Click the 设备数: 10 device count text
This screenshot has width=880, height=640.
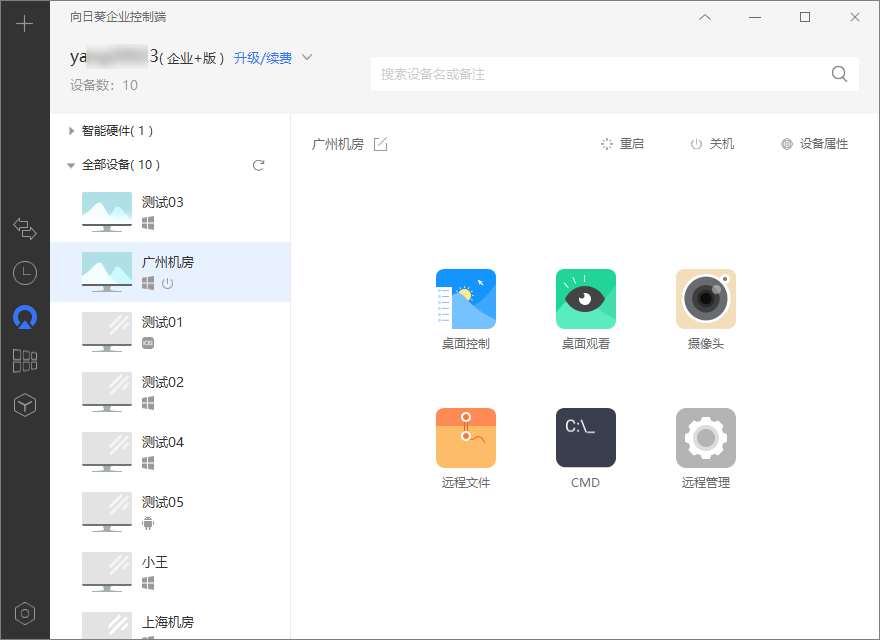coord(104,85)
